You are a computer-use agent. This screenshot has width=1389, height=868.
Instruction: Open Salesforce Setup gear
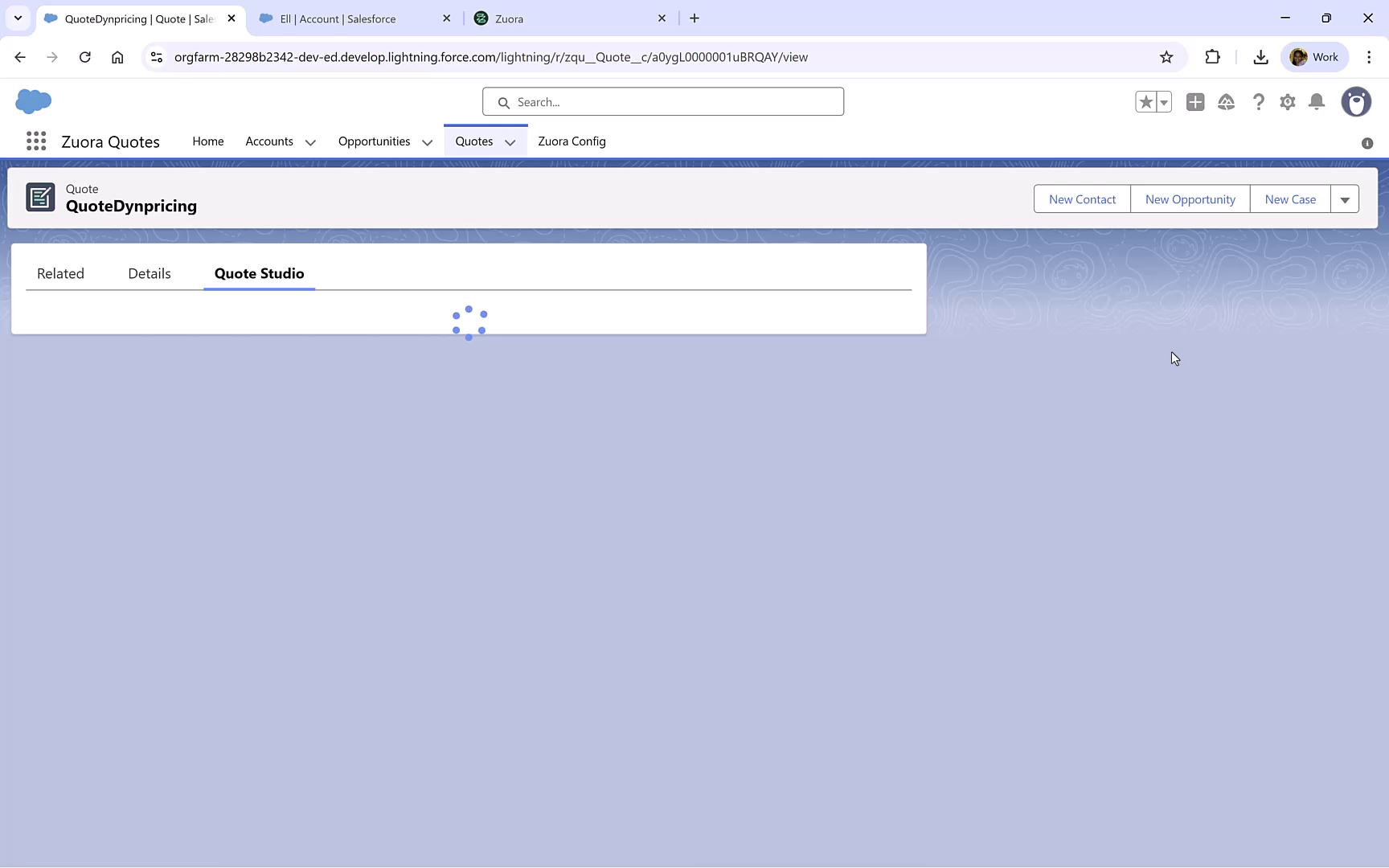(1287, 102)
